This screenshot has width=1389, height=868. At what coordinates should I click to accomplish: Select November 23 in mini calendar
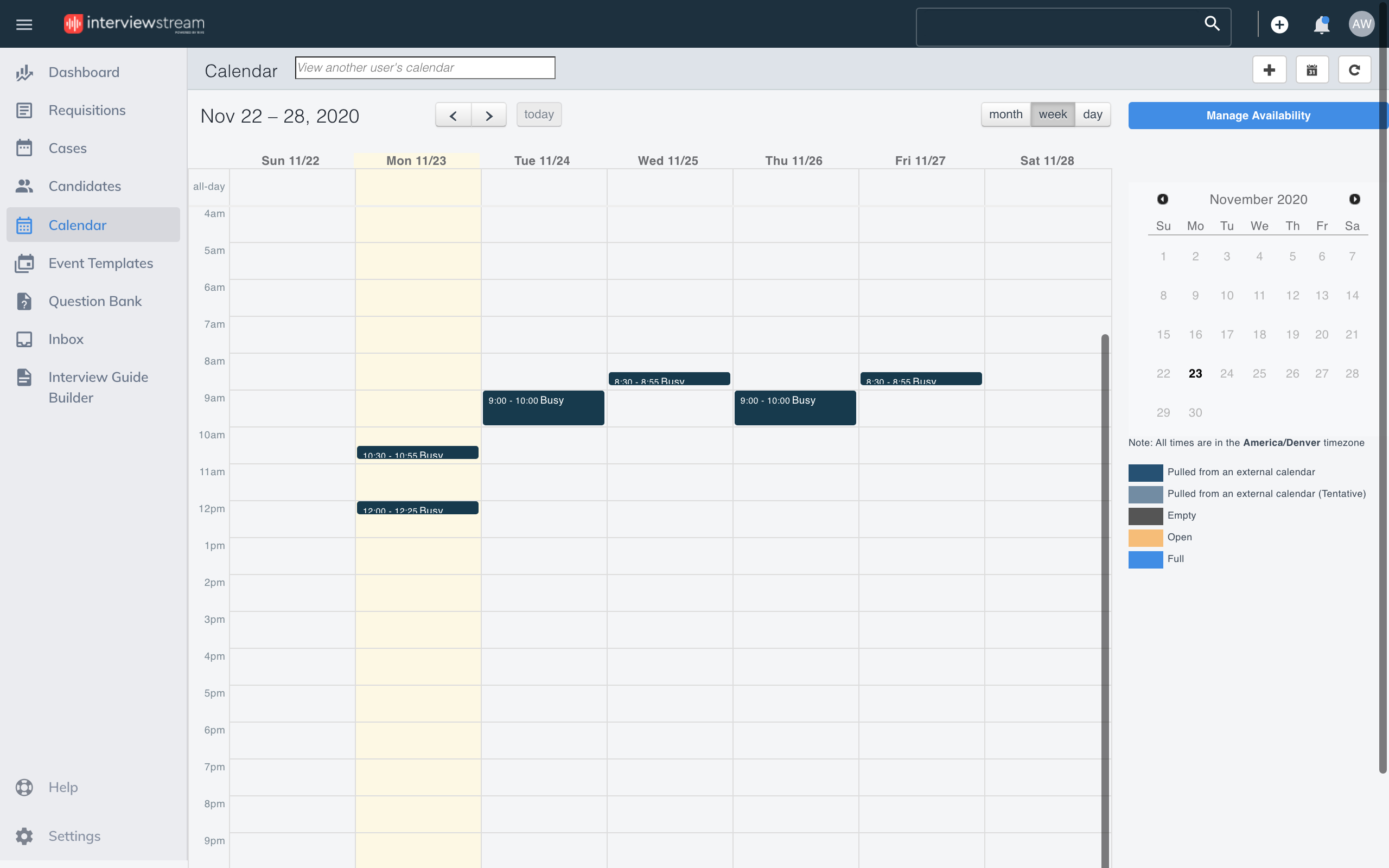[1195, 374]
